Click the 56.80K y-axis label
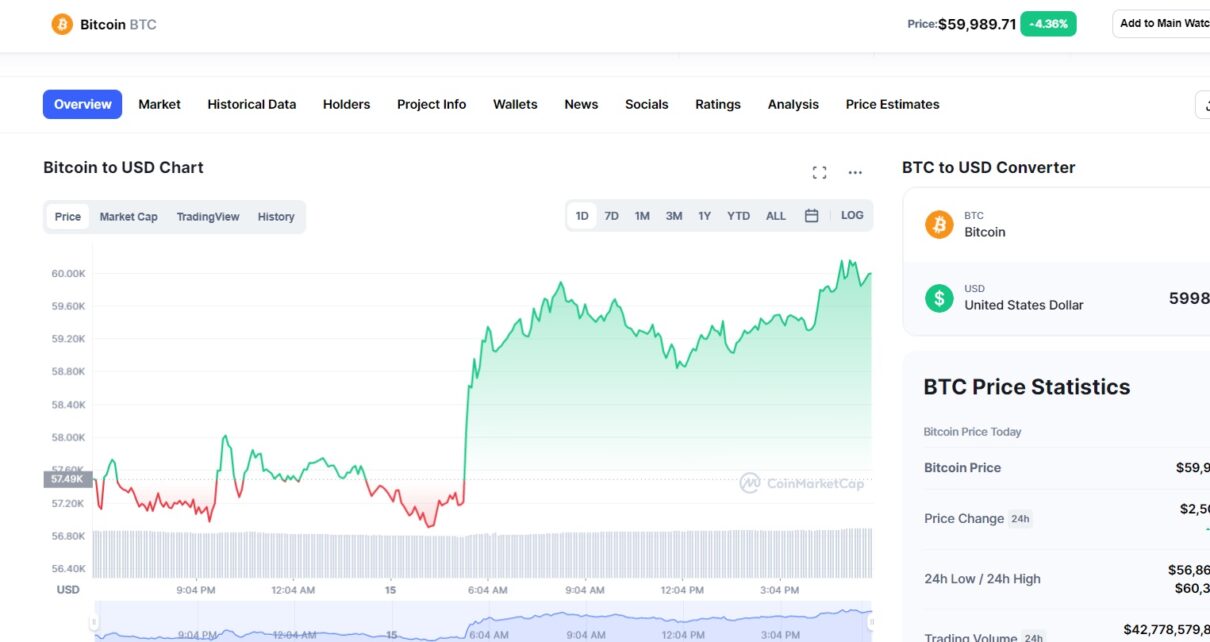1210x642 pixels. (68, 536)
